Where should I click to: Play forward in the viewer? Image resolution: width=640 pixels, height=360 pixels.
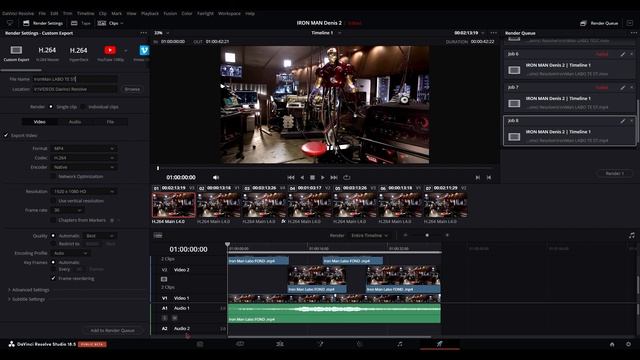click(x=323, y=178)
